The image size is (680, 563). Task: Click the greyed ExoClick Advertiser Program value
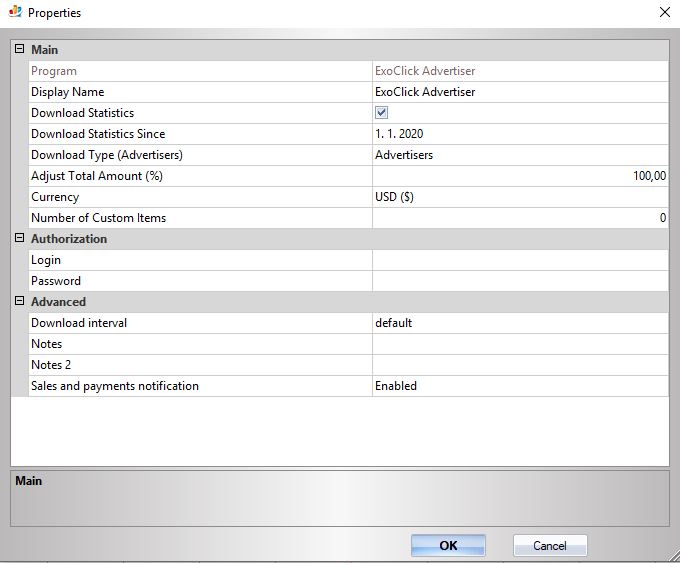[x=425, y=71]
